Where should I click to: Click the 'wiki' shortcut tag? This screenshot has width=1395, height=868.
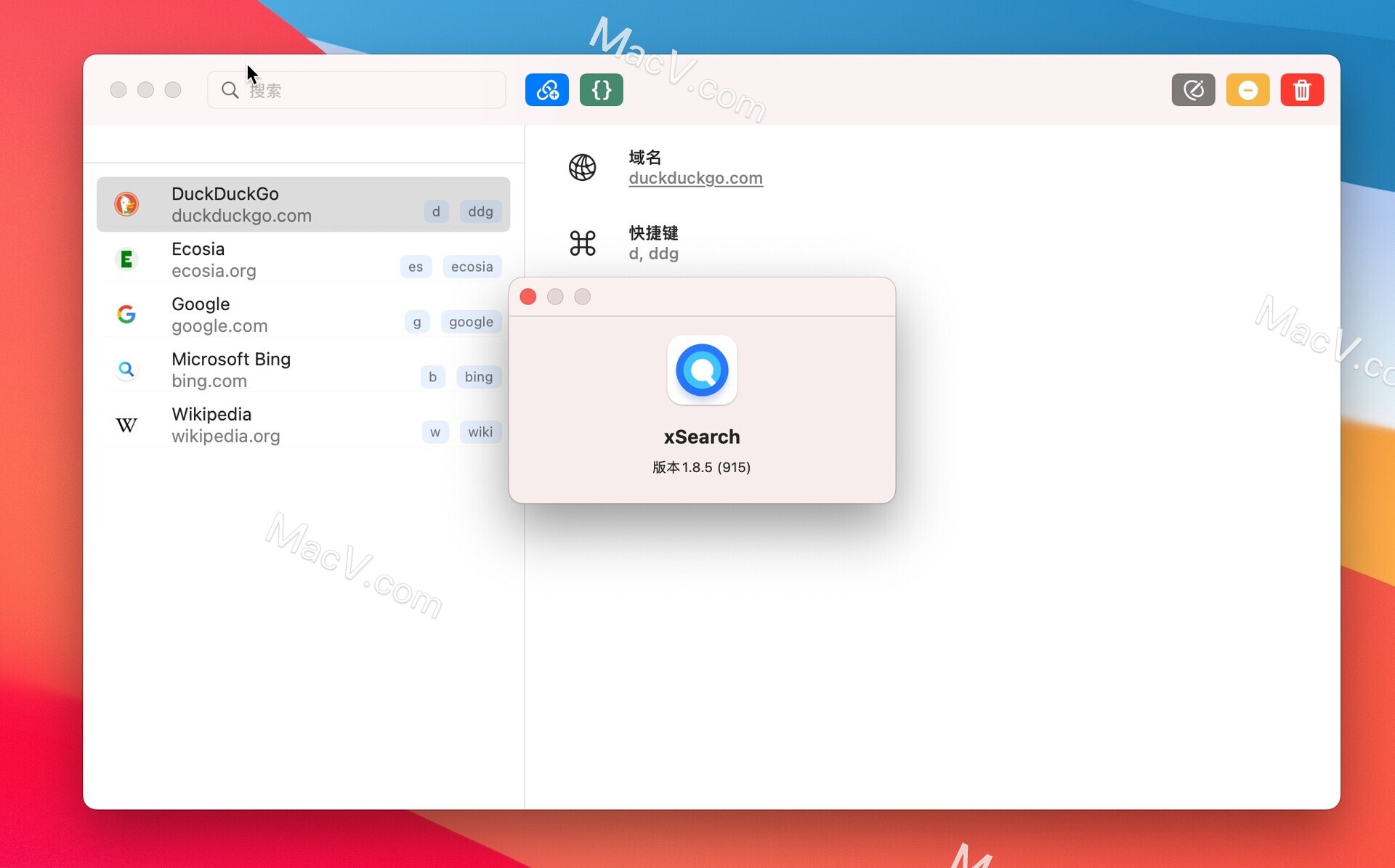click(480, 432)
